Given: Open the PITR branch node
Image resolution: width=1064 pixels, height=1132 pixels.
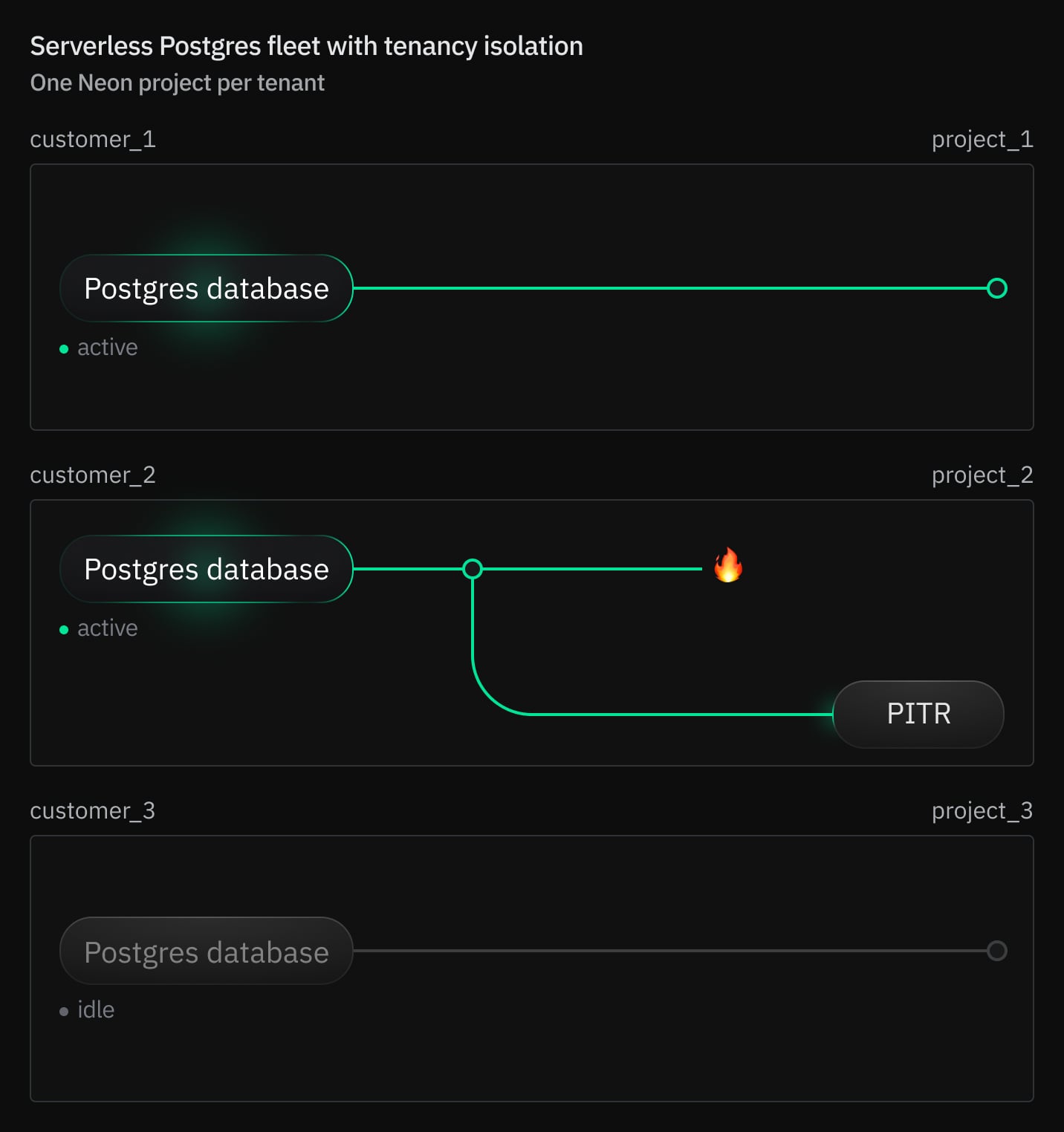Looking at the screenshot, I should pyautogui.click(x=918, y=714).
